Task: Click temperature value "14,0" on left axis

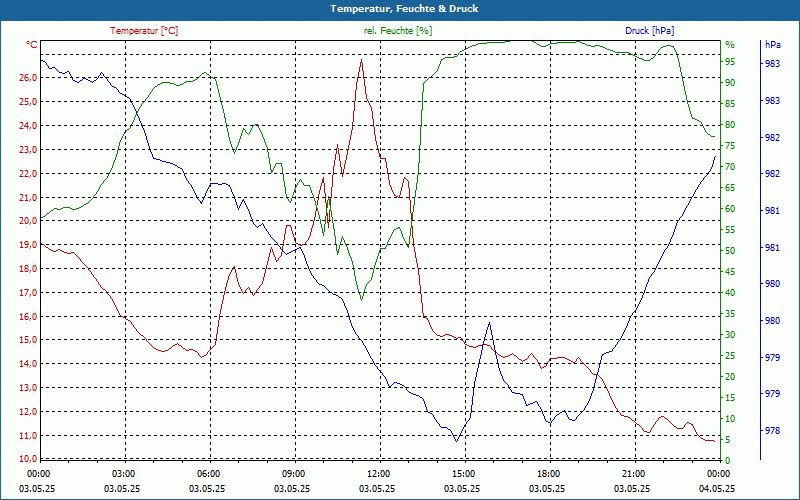Action: tap(28, 364)
